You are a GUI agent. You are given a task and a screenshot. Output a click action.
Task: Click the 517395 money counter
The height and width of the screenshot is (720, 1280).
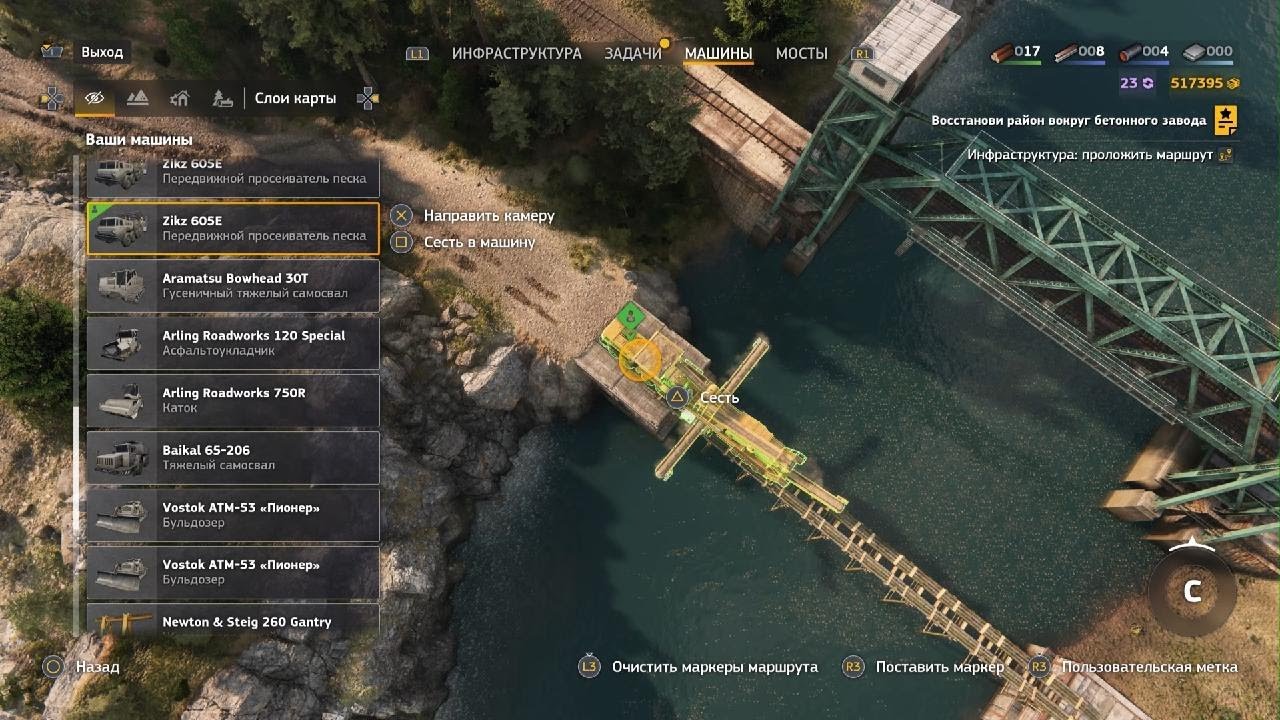[1205, 83]
